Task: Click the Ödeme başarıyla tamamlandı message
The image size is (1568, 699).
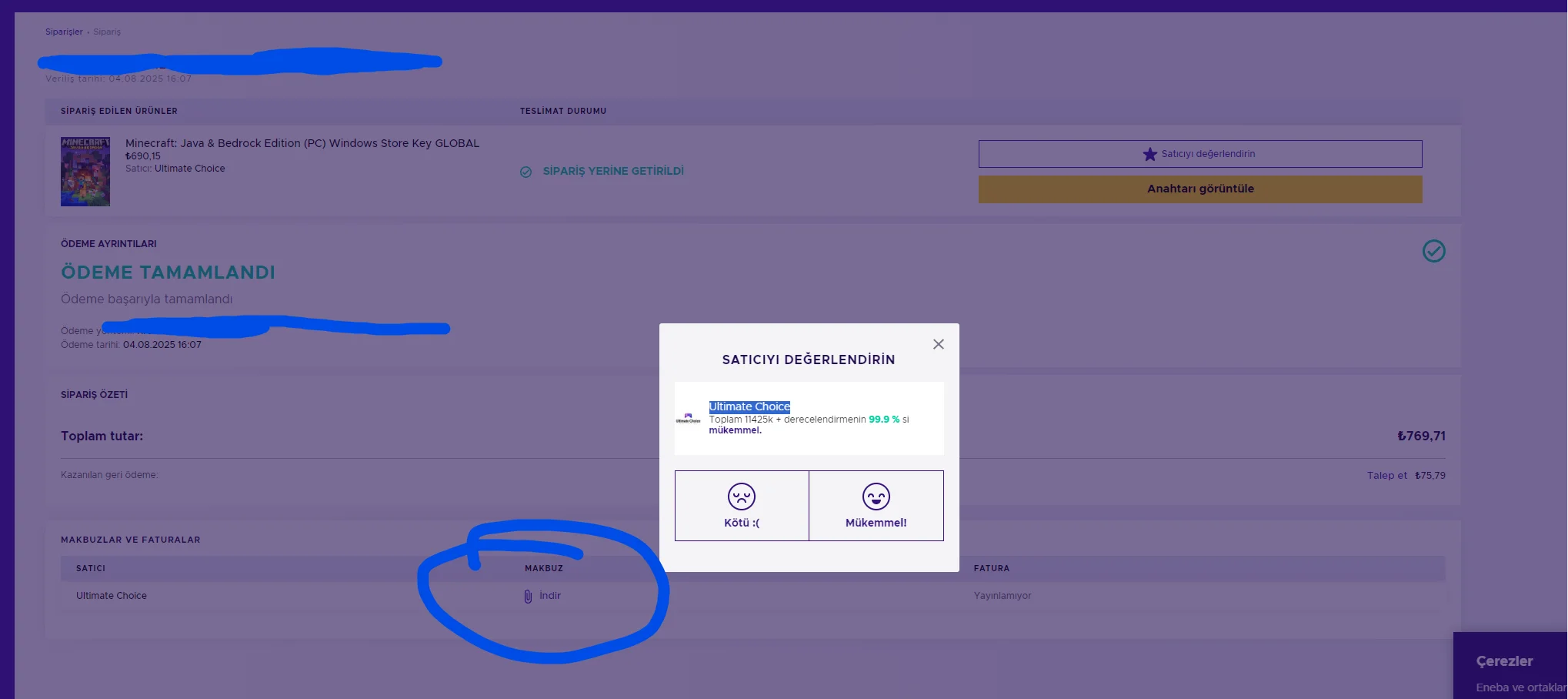Action: [x=147, y=299]
